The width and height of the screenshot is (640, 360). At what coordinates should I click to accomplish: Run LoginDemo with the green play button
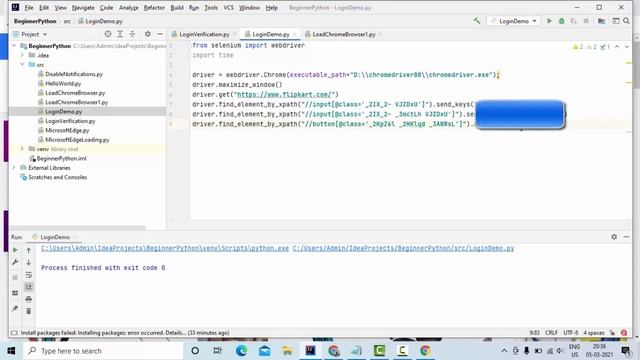549,21
